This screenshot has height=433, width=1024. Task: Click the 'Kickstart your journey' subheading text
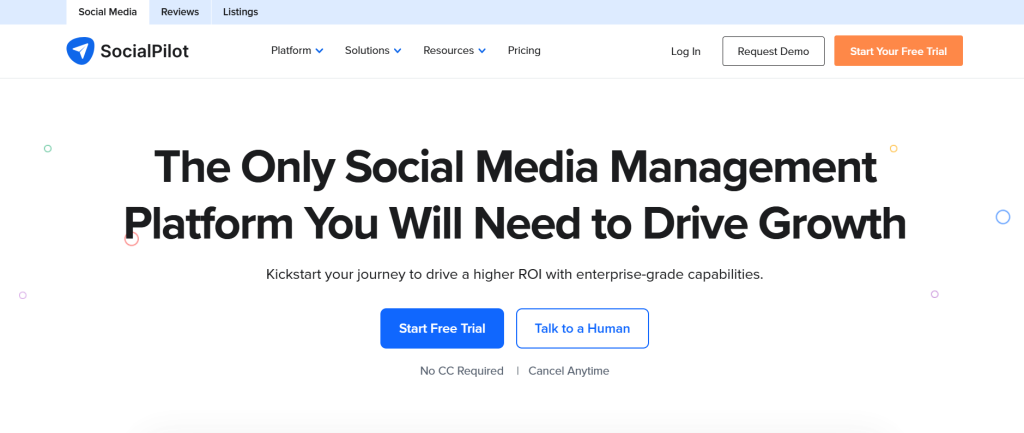(515, 274)
